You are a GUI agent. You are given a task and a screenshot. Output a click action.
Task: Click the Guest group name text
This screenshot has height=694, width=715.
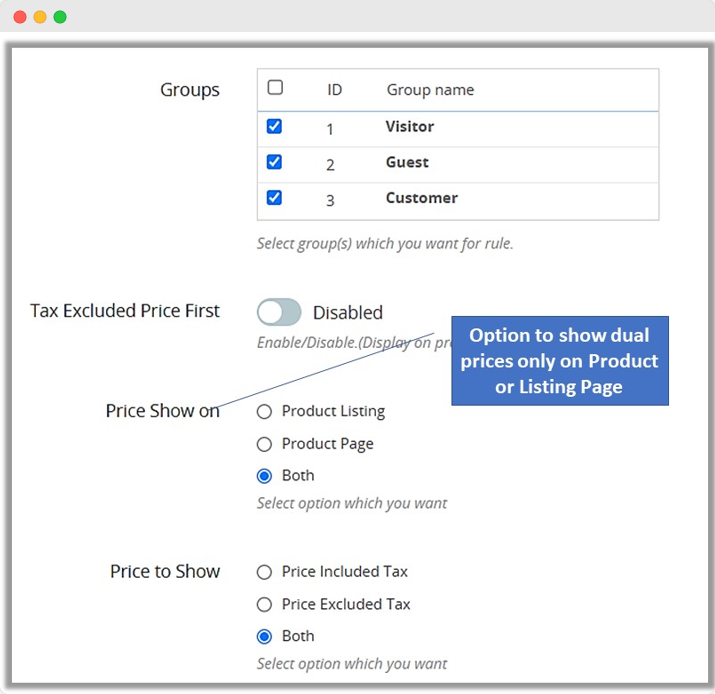click(407, 162)
